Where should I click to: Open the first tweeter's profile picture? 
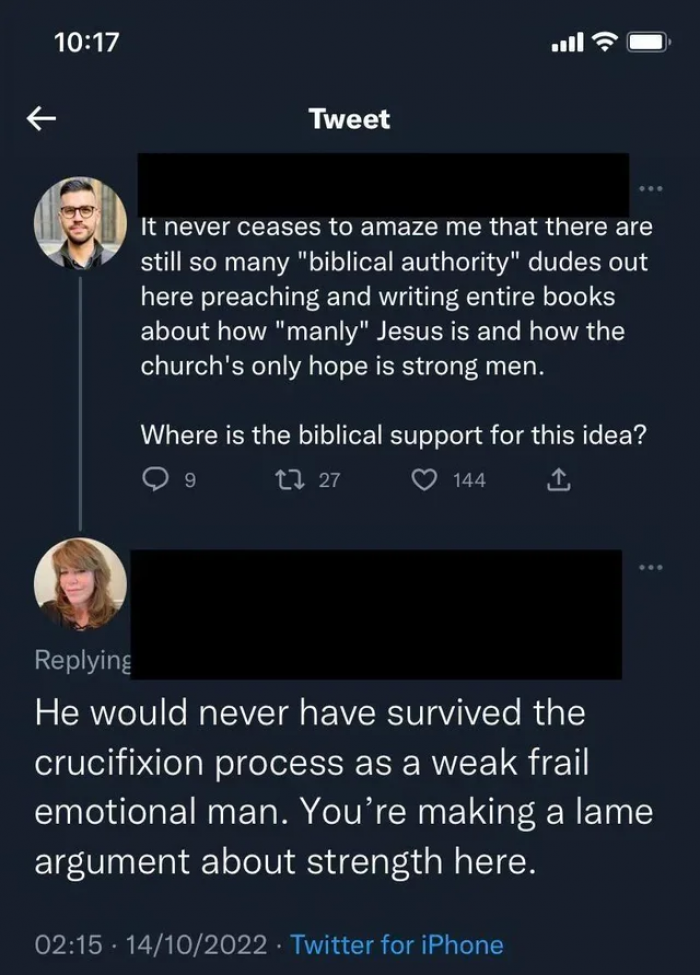tap(78, 227)
